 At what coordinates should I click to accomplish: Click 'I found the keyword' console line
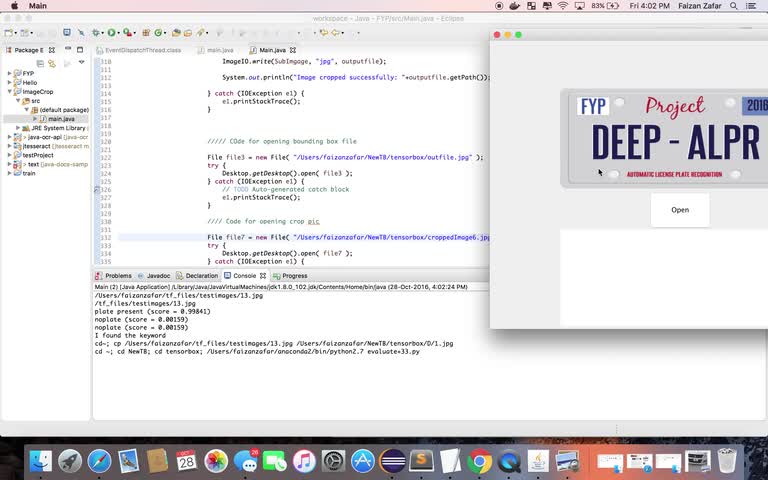(x=130, y=336)
